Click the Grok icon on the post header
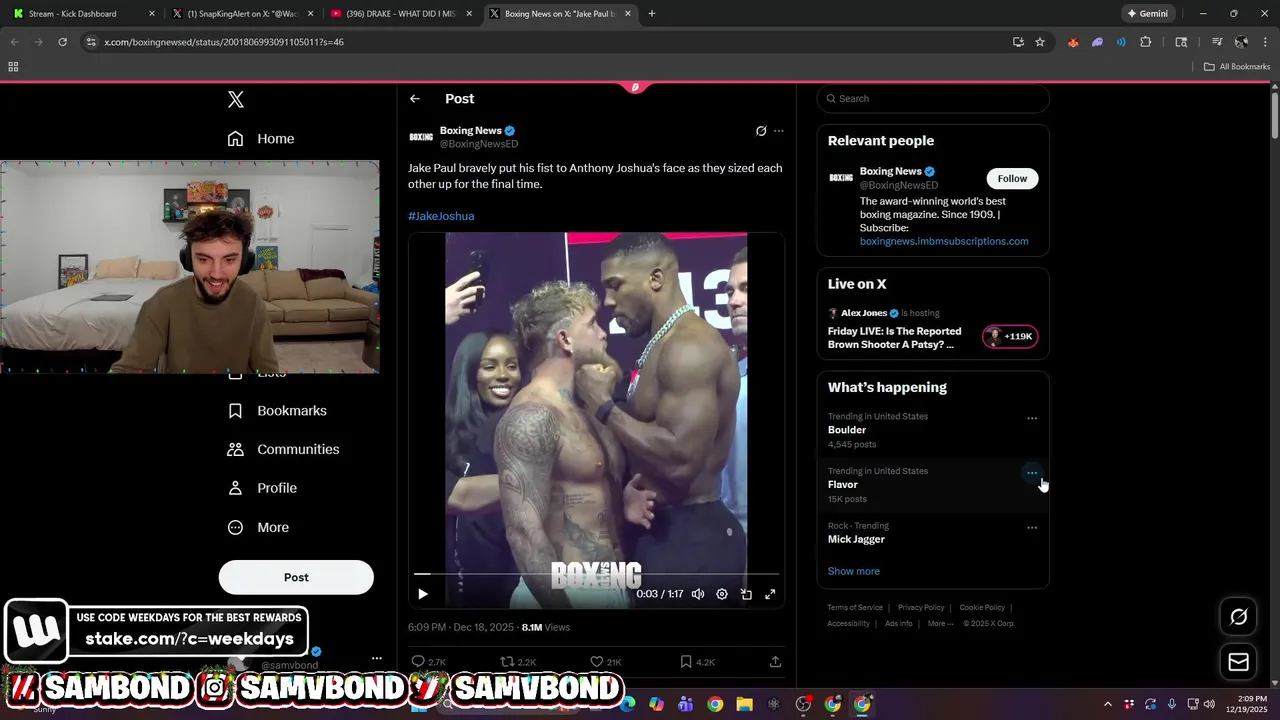This screenshot has height=720, width=1280. point(761,131)
